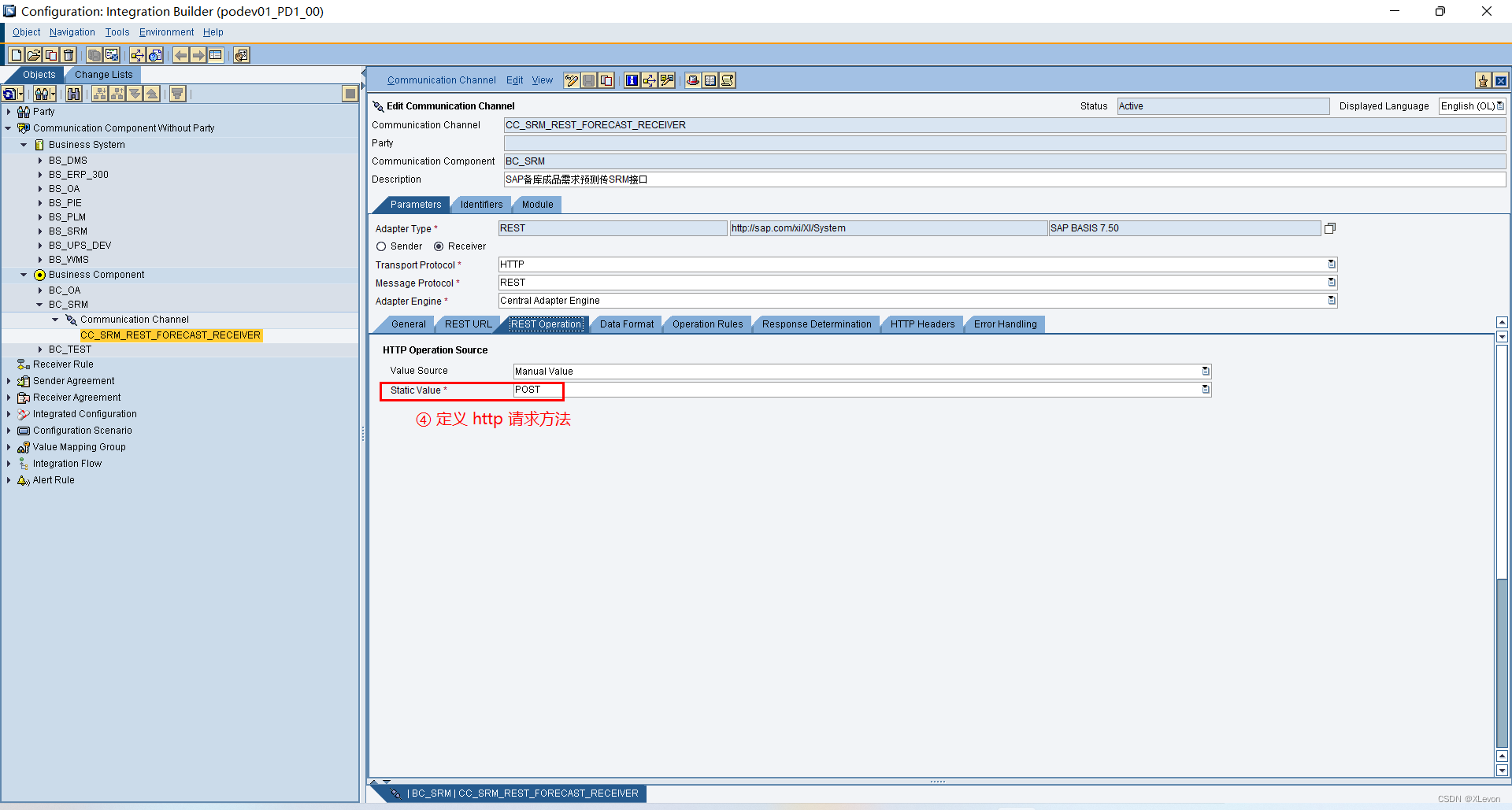
Task: Open the Object menu
Action: tap(26, 32)
